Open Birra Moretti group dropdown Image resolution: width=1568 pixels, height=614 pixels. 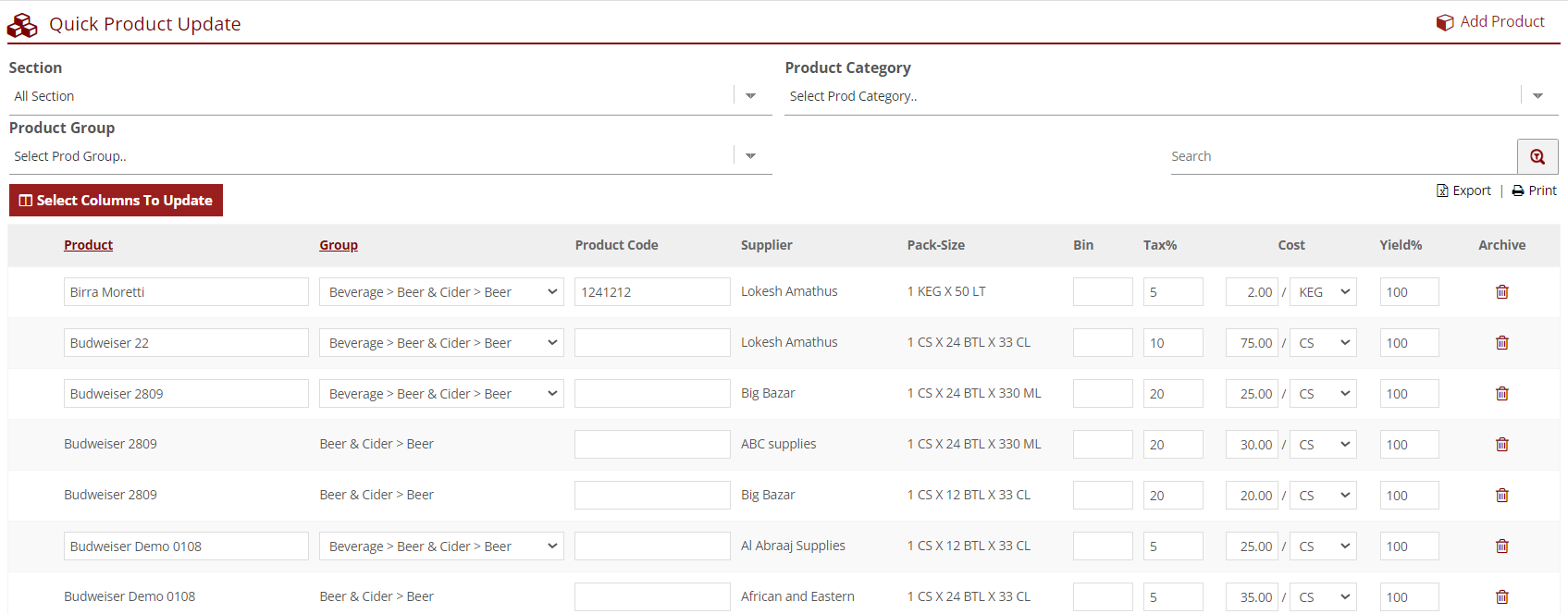pos(441,292)
